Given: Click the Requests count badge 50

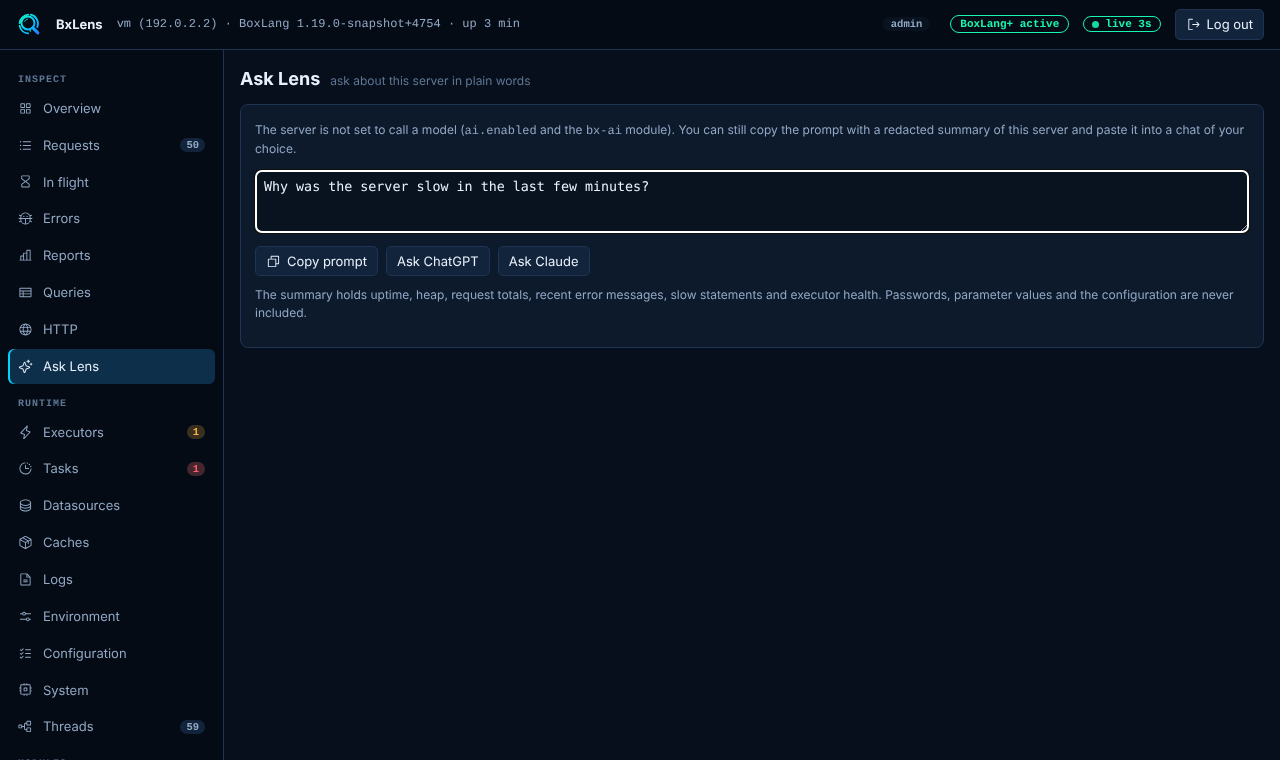Looking at the screenshot, I should 192,145.
